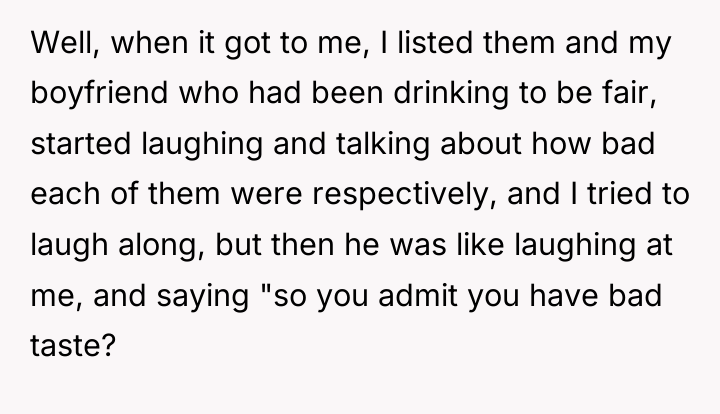
Task: Click the word "listed"
Action: coord(435,43)
